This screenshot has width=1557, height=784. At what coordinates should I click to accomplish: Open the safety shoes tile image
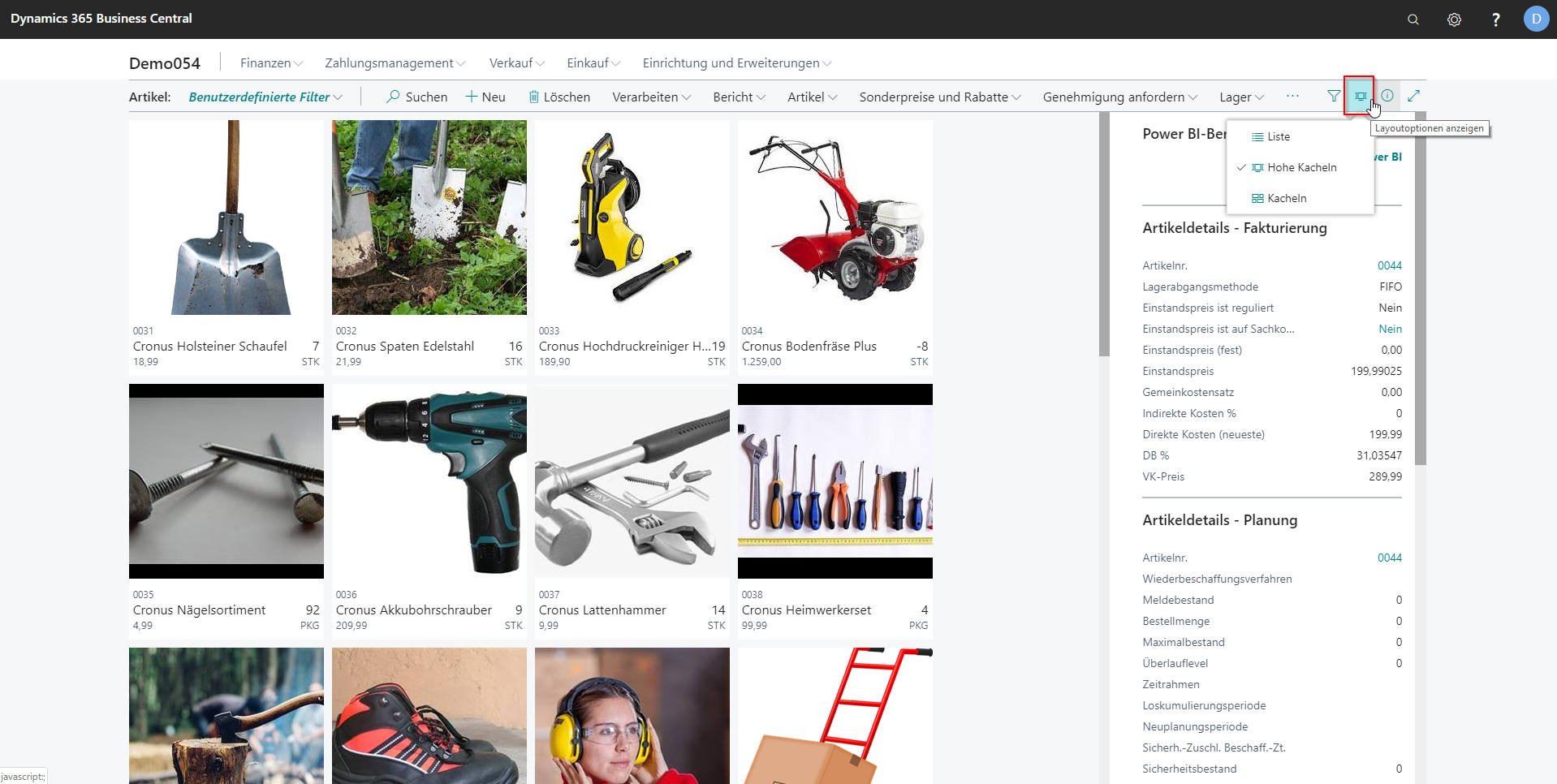click(429, 716)
